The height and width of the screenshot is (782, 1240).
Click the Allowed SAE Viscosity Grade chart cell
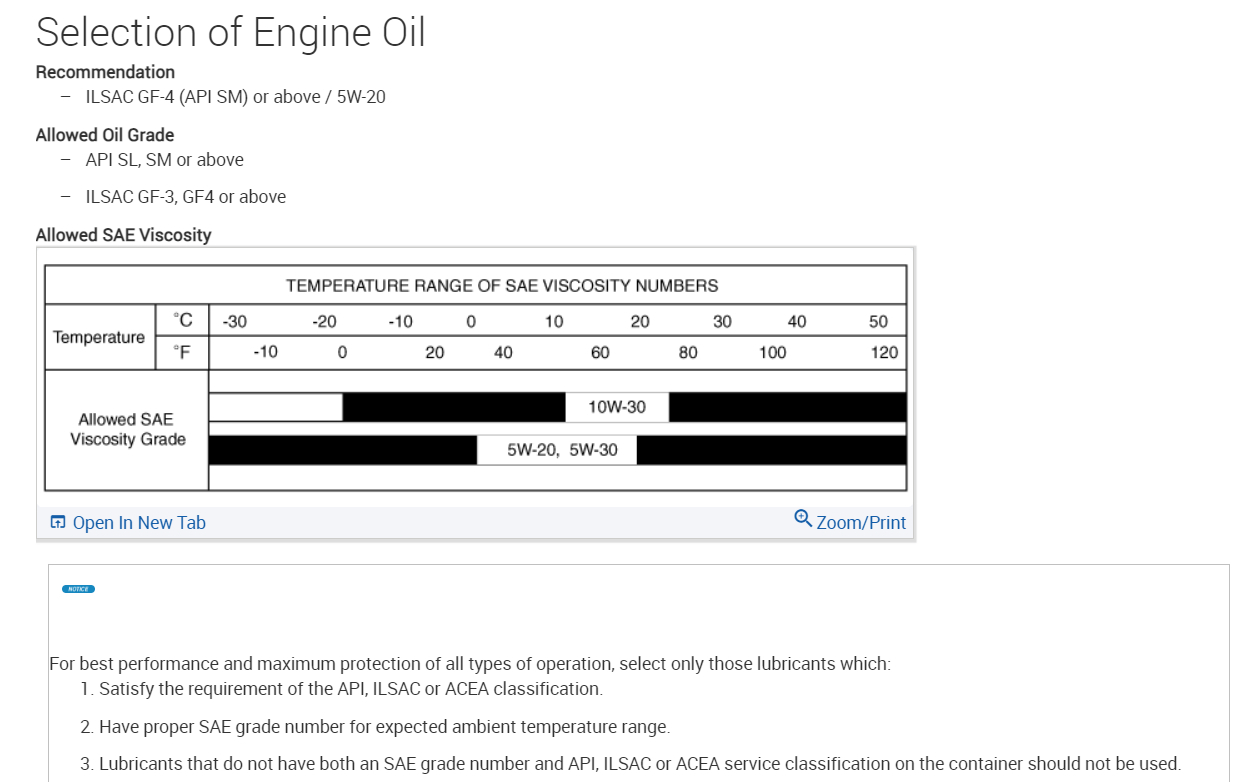click(x=127, y=429)
